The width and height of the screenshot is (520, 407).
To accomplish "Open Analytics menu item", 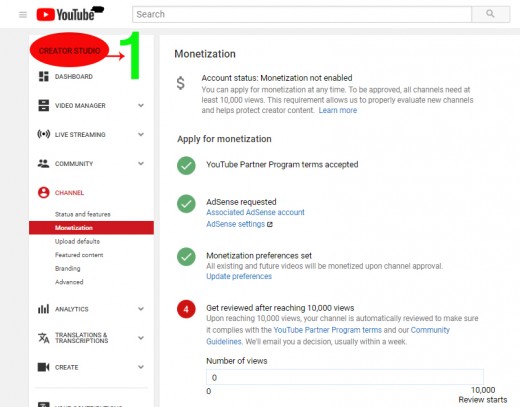I will coord(72,309).
